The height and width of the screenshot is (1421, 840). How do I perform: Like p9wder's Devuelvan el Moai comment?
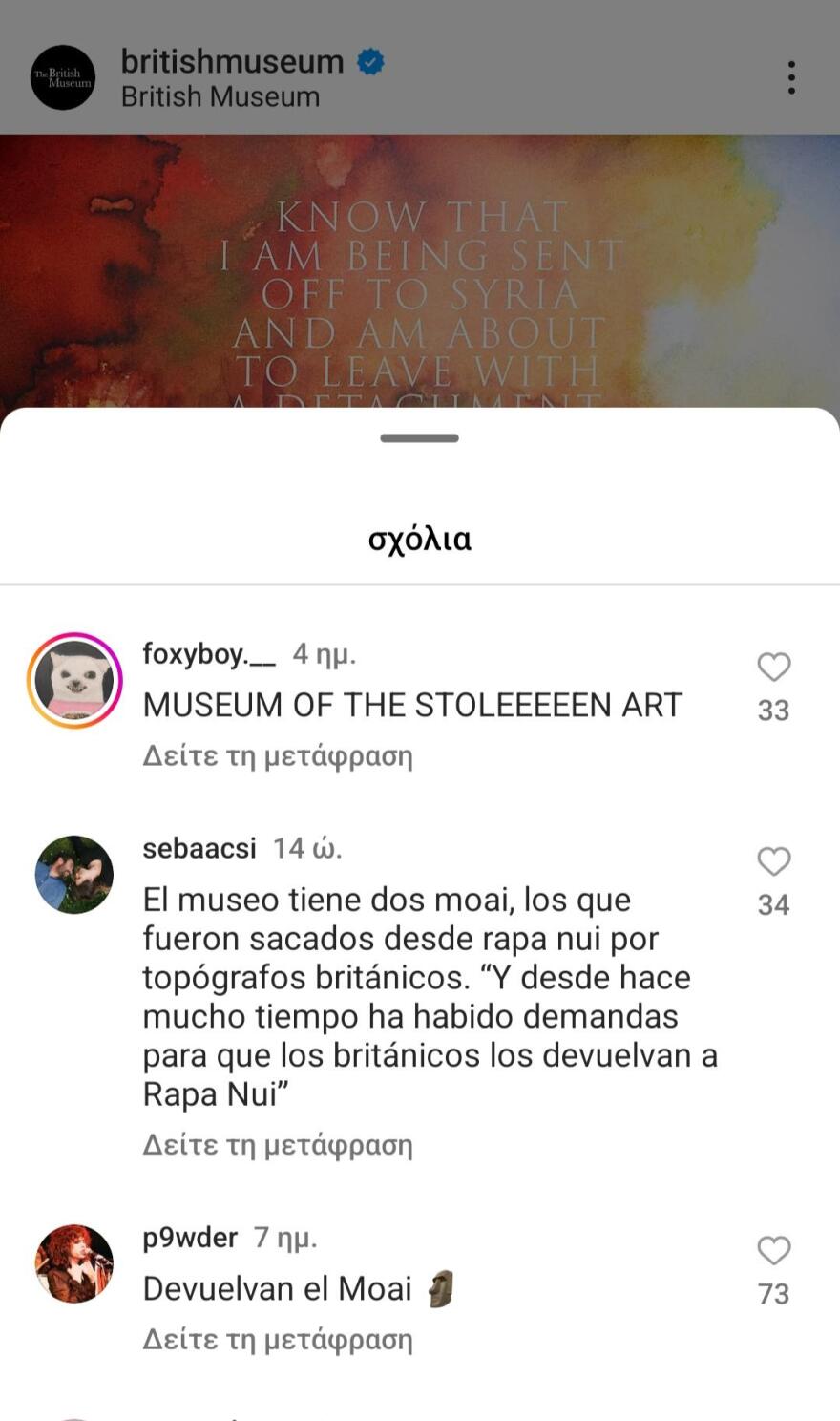pos(773,1250)
